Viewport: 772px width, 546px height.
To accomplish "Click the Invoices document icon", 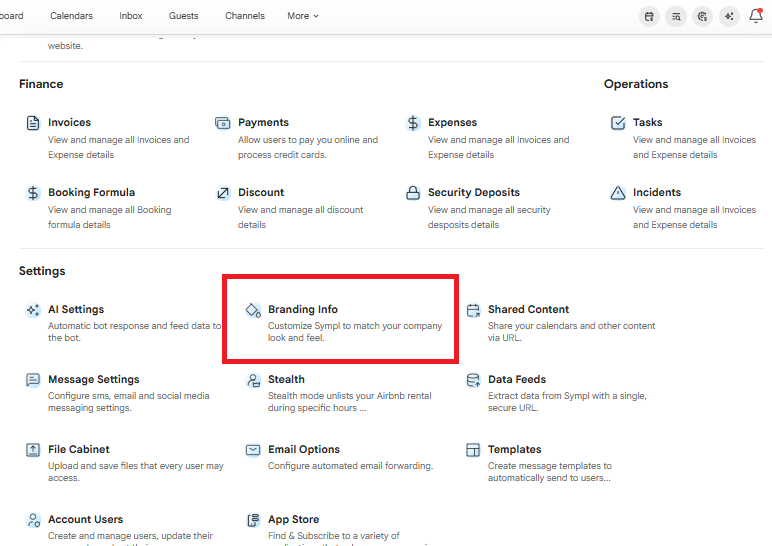I will 33,123.
